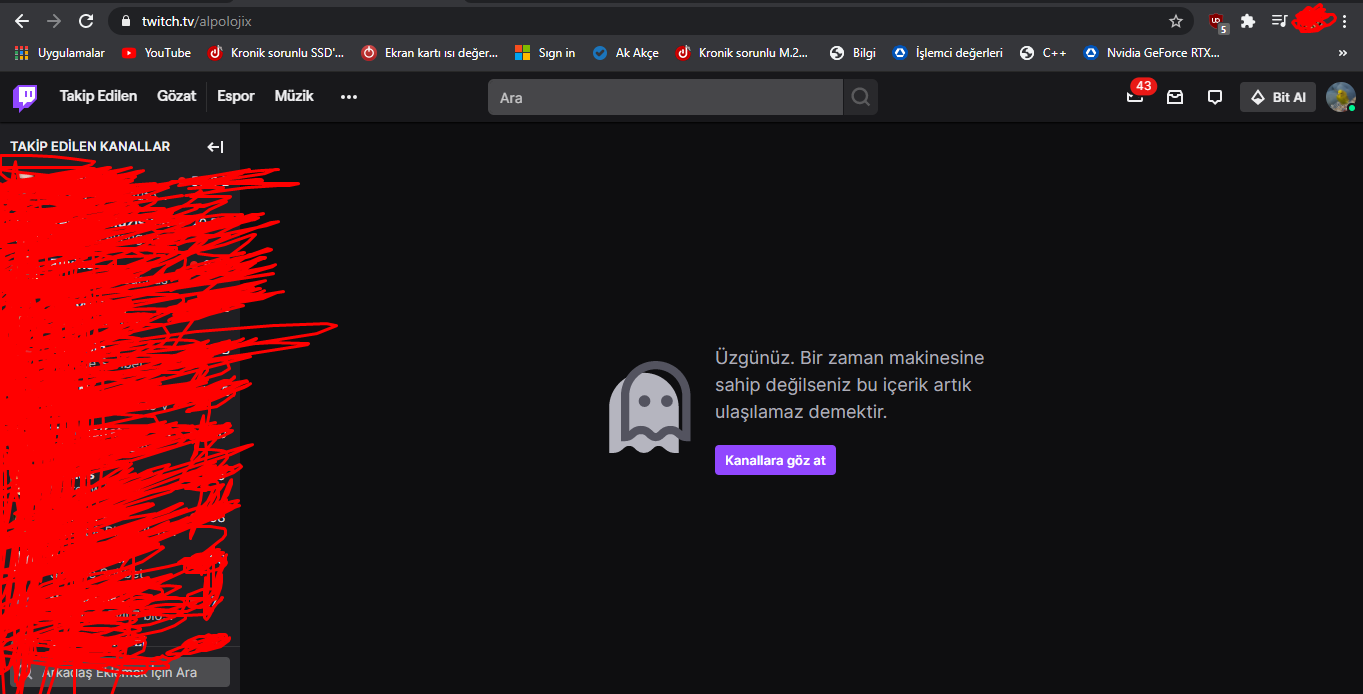Open the Gözat tab

(x=176, y=97)
